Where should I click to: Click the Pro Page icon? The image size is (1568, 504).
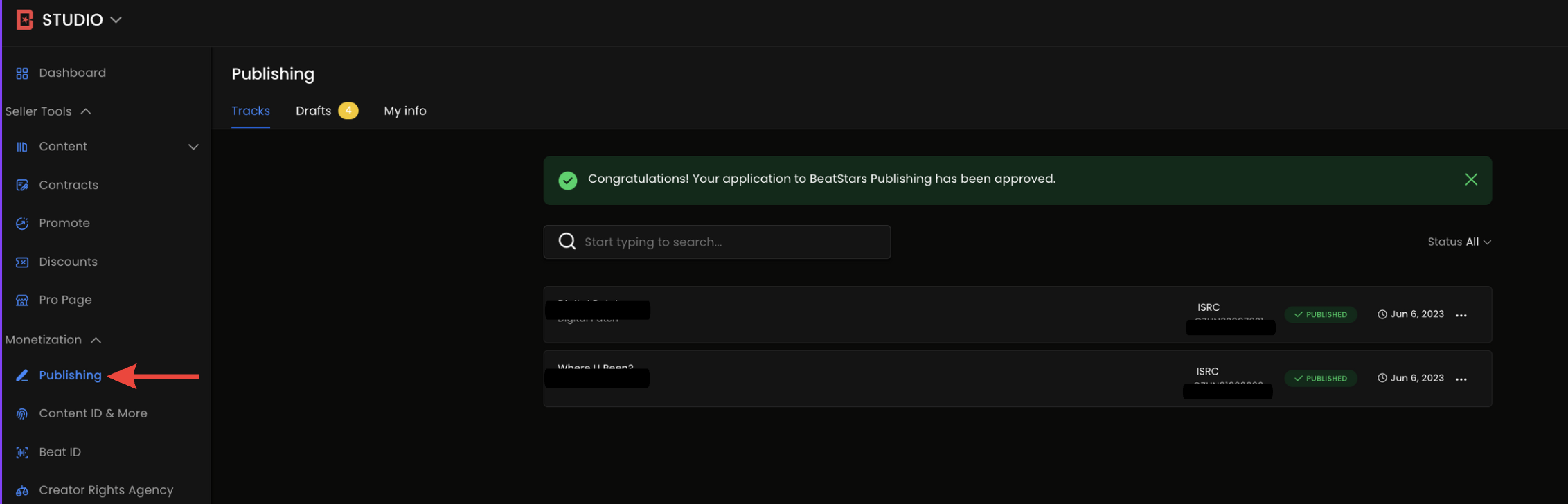click(x=21, y=300)
